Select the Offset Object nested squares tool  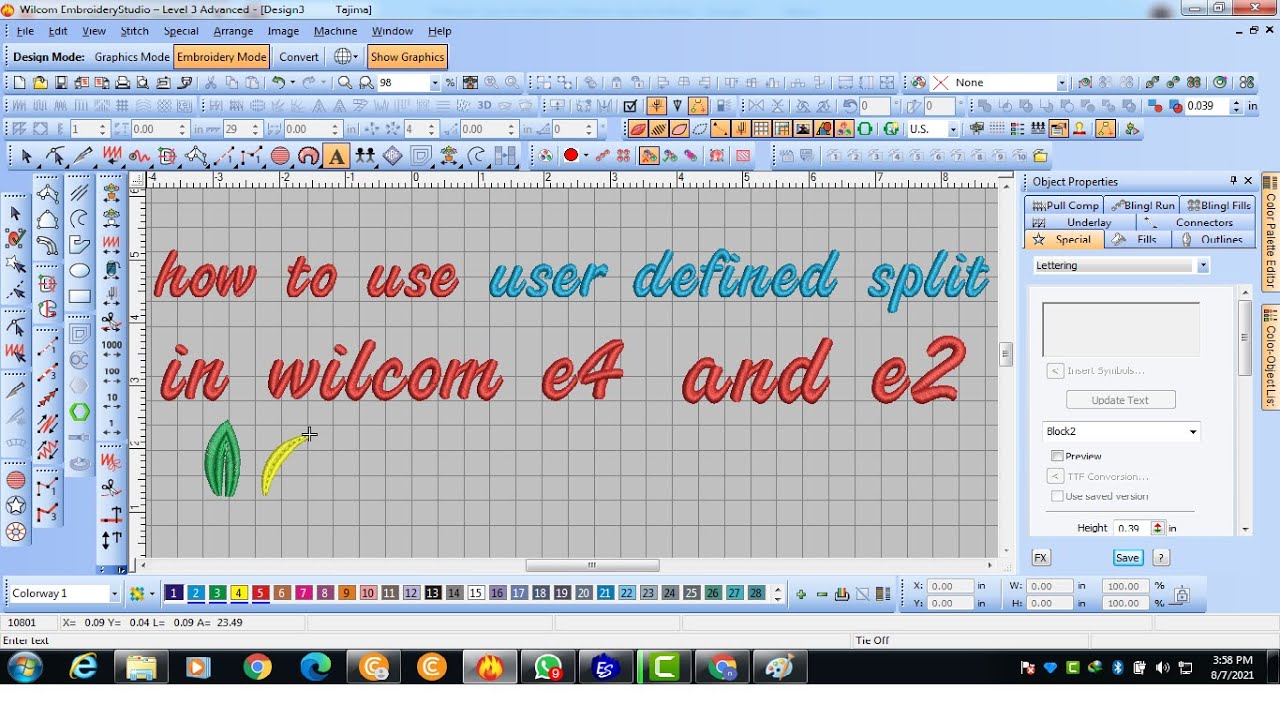click(421, 156)
